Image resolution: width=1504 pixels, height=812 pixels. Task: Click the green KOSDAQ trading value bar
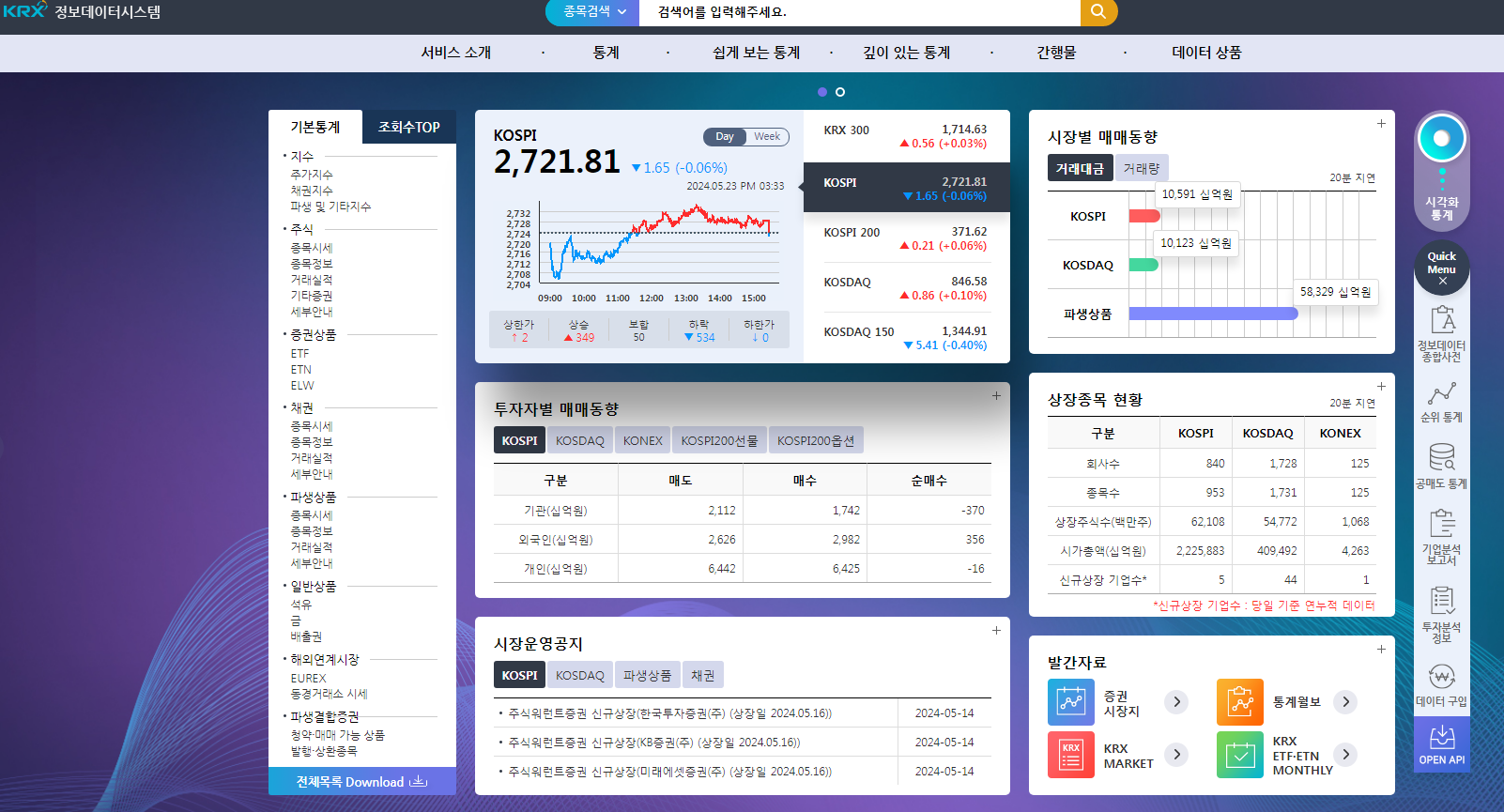coord(1143,265)
